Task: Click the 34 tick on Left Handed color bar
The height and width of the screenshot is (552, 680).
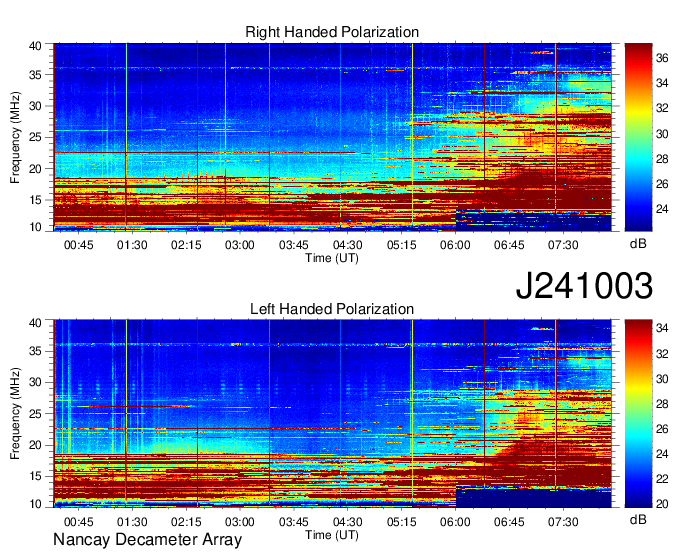Action: [662, 329]
